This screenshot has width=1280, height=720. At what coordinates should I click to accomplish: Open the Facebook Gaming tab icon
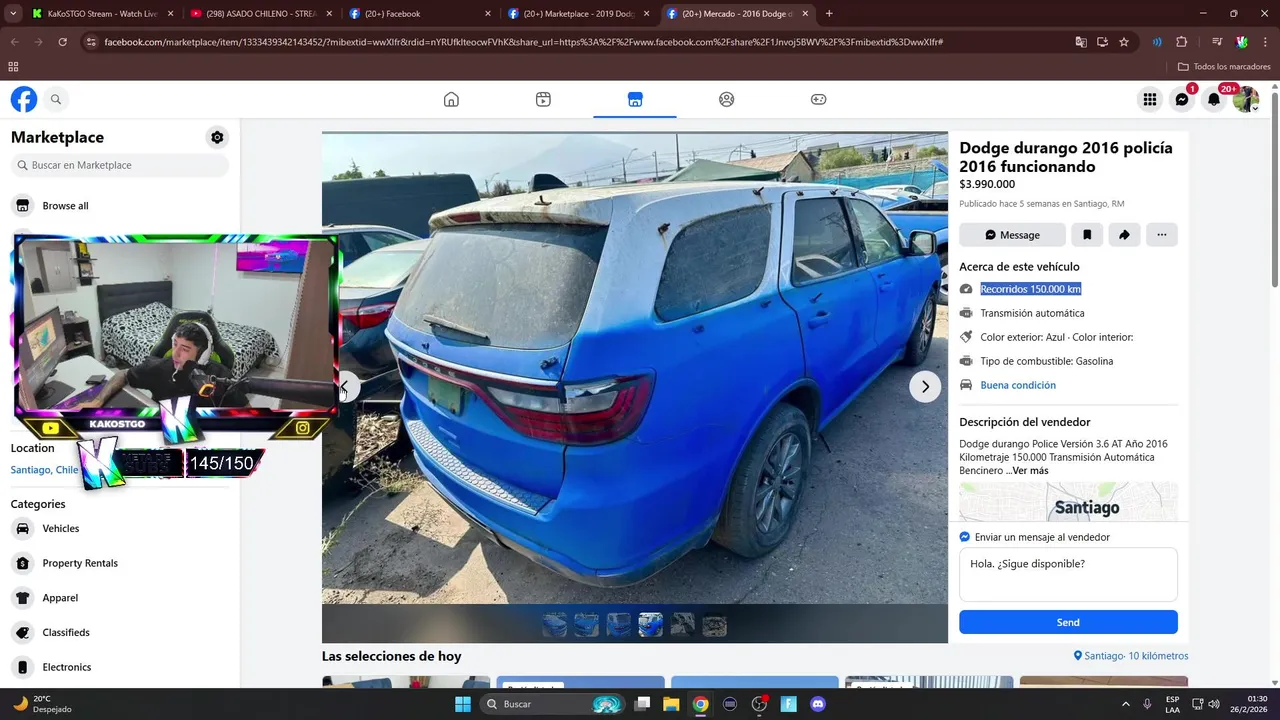[x=818, y=99]
